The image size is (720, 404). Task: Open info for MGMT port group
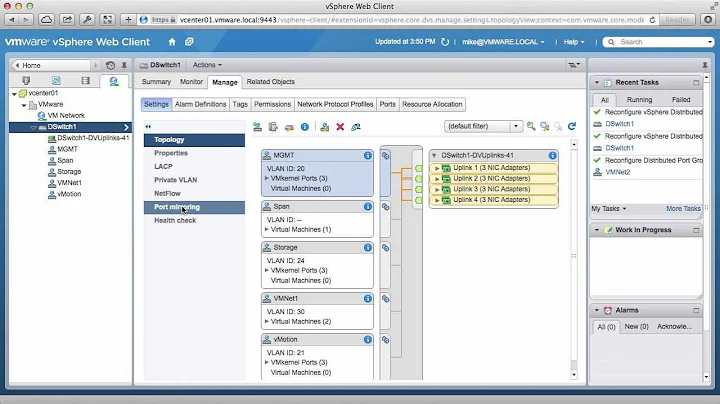point(368,156)
